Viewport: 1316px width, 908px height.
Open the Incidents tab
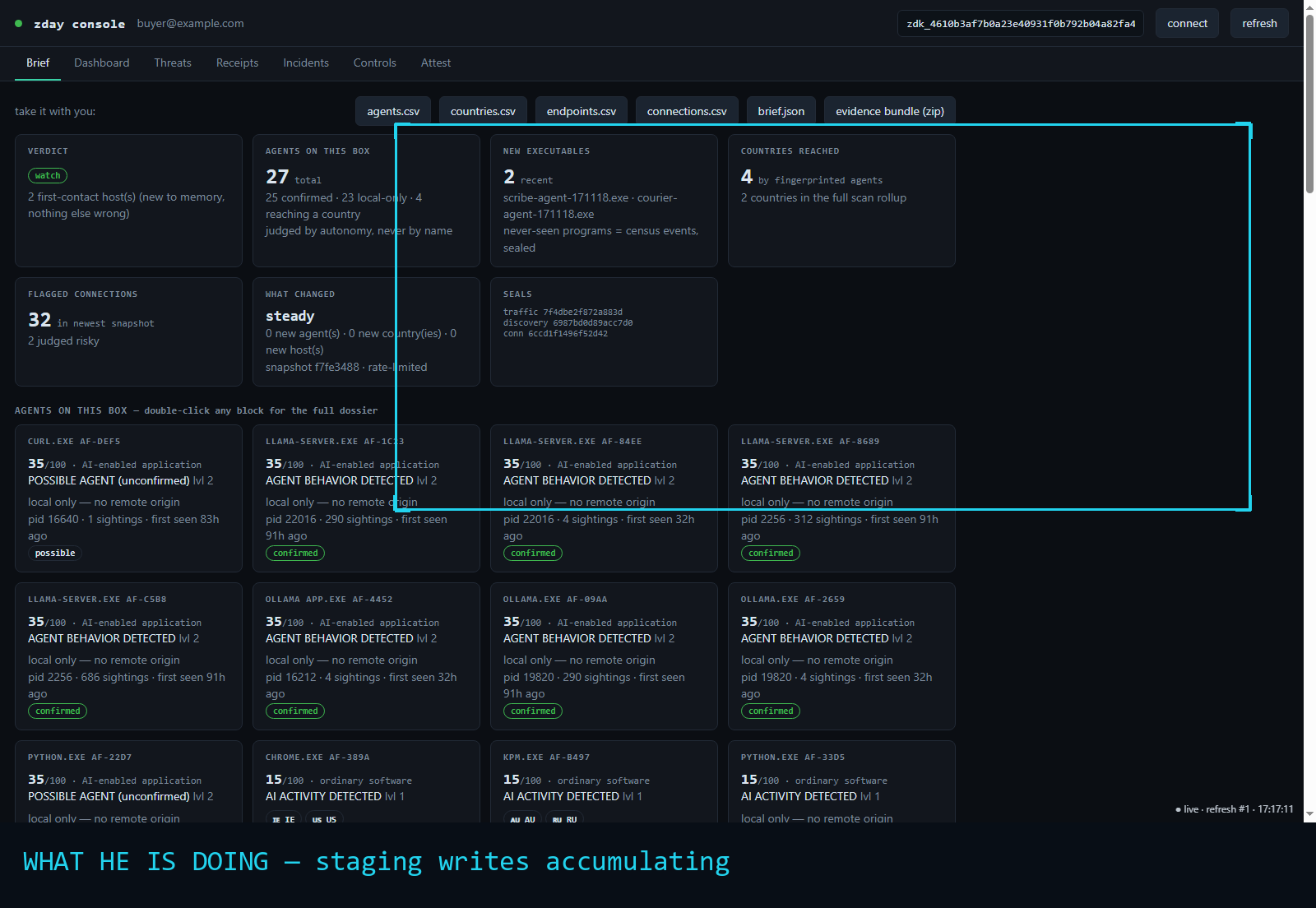pos(306,63)
